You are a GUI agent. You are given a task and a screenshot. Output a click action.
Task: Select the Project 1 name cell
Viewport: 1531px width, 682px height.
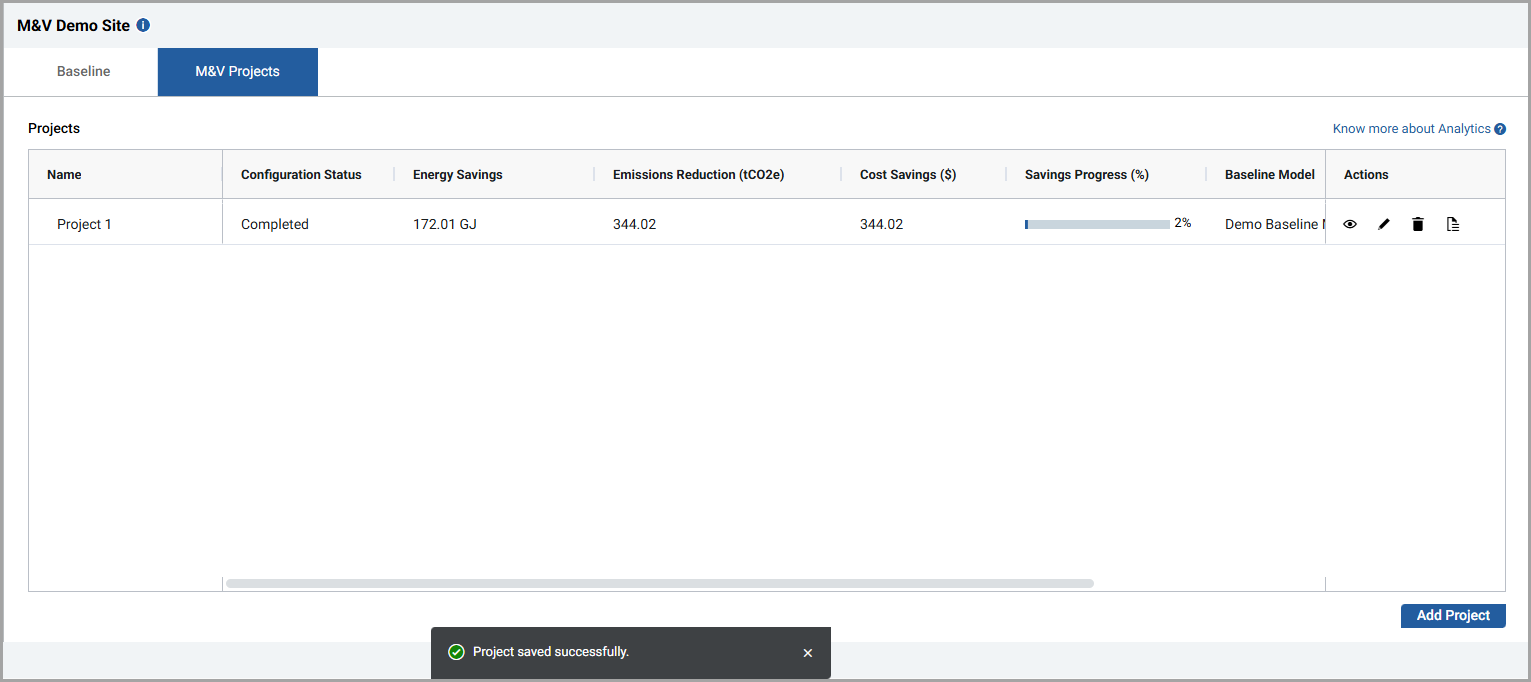pyautogui.click(x=84, y=225)
